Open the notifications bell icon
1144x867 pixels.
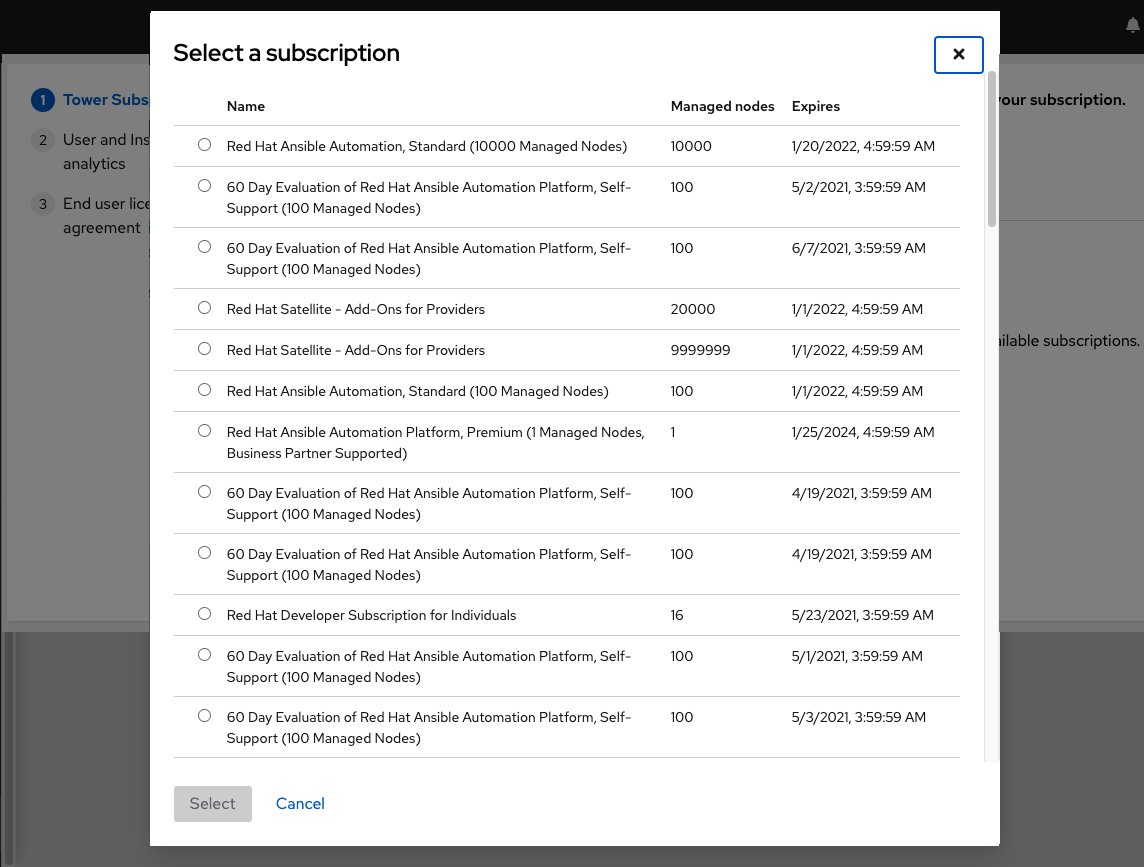click(1132, 26)
